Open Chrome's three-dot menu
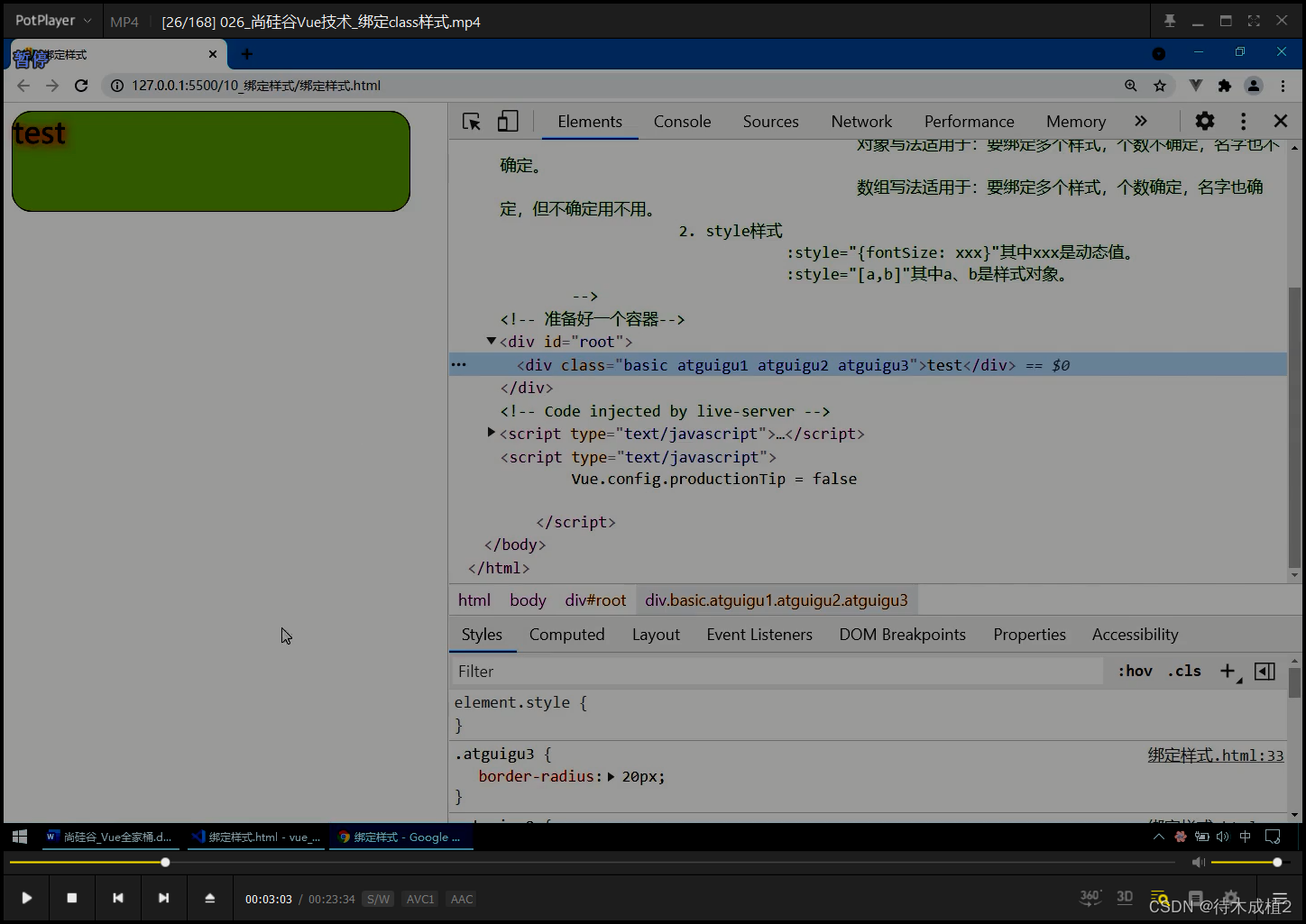 (1283, 86)
